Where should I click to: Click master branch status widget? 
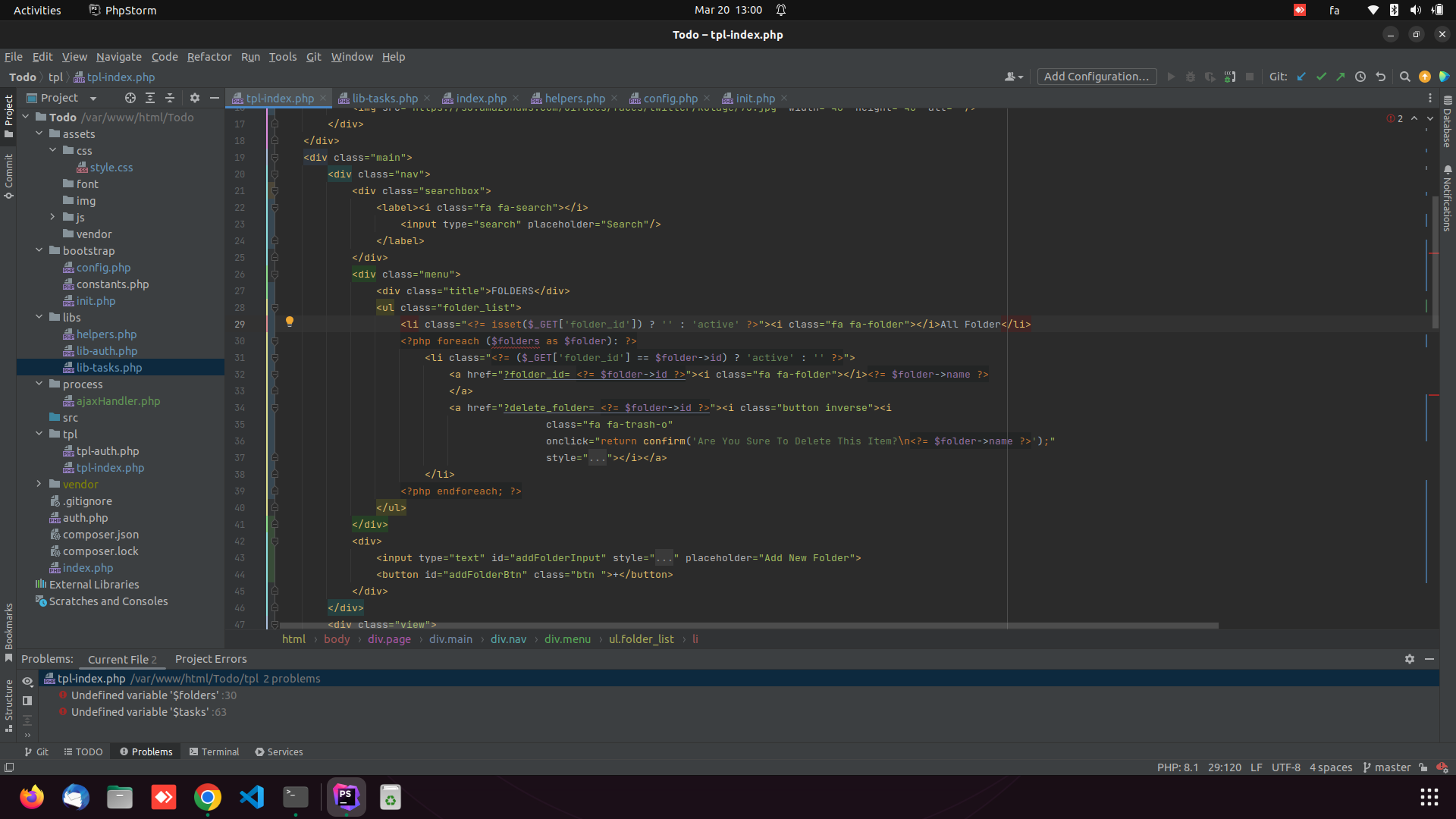click(1387, 767)
